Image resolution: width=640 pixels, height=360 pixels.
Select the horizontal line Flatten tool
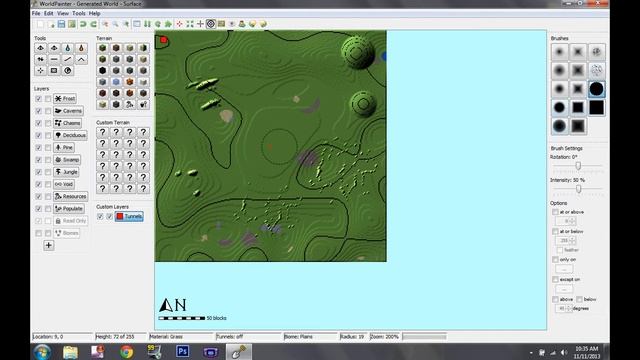pos(54,59)
